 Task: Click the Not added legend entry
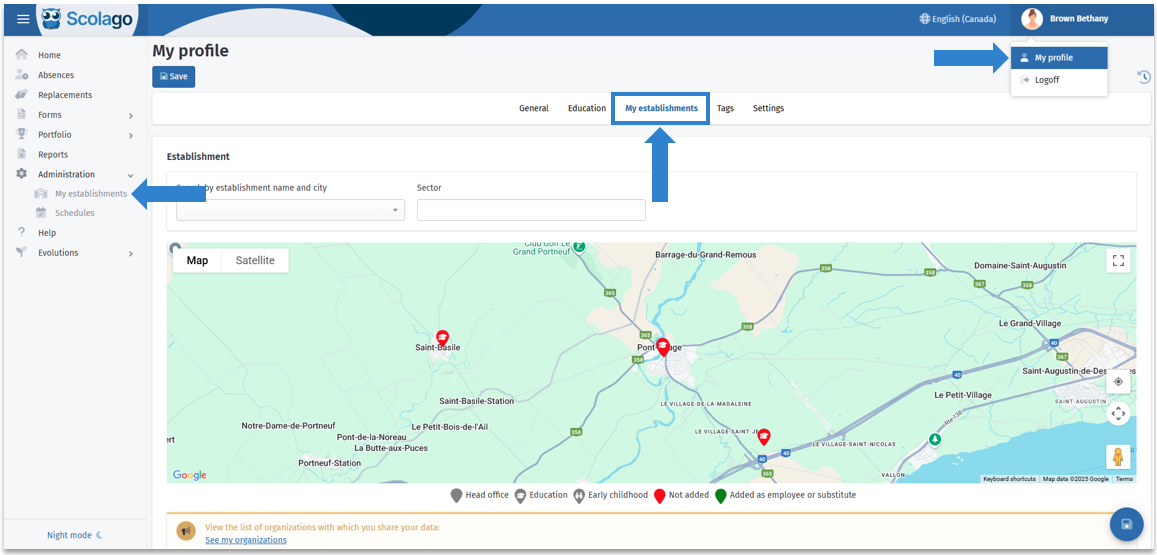681,495
